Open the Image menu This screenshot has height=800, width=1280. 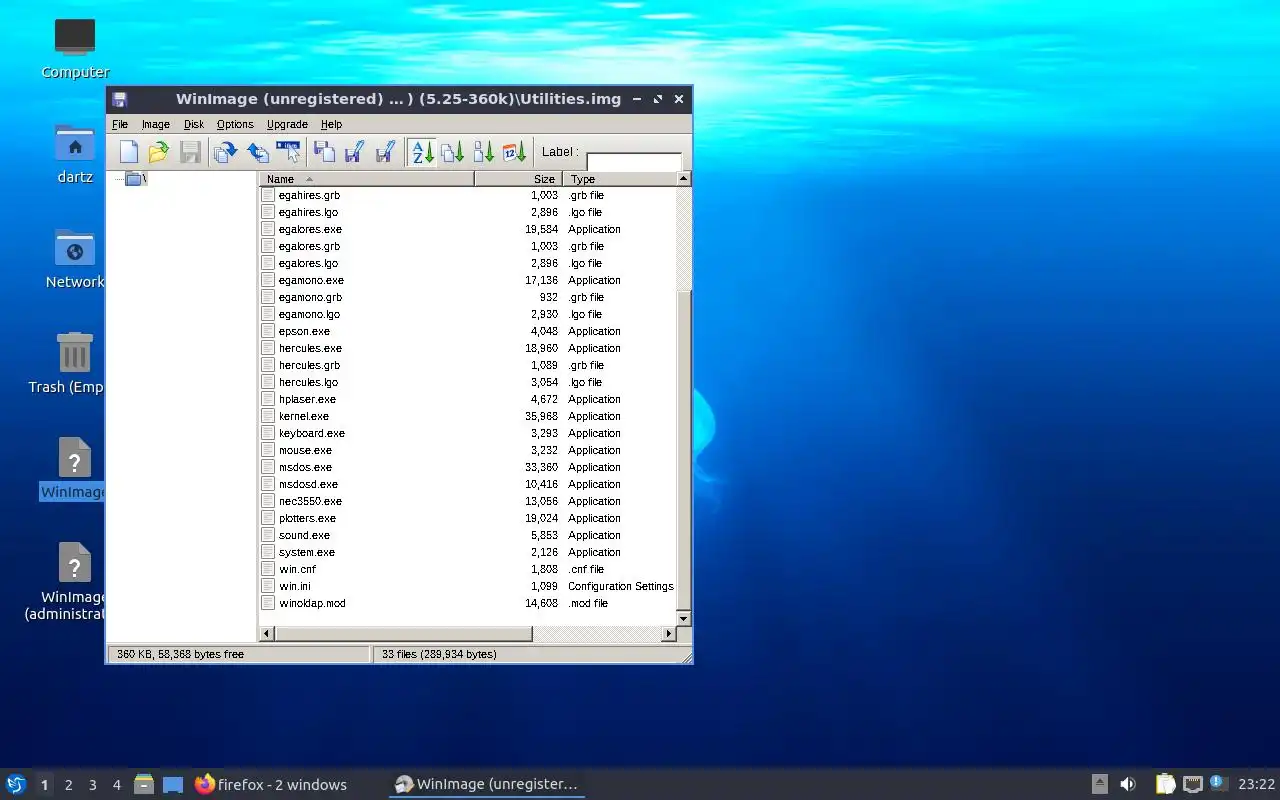[155, 124]
